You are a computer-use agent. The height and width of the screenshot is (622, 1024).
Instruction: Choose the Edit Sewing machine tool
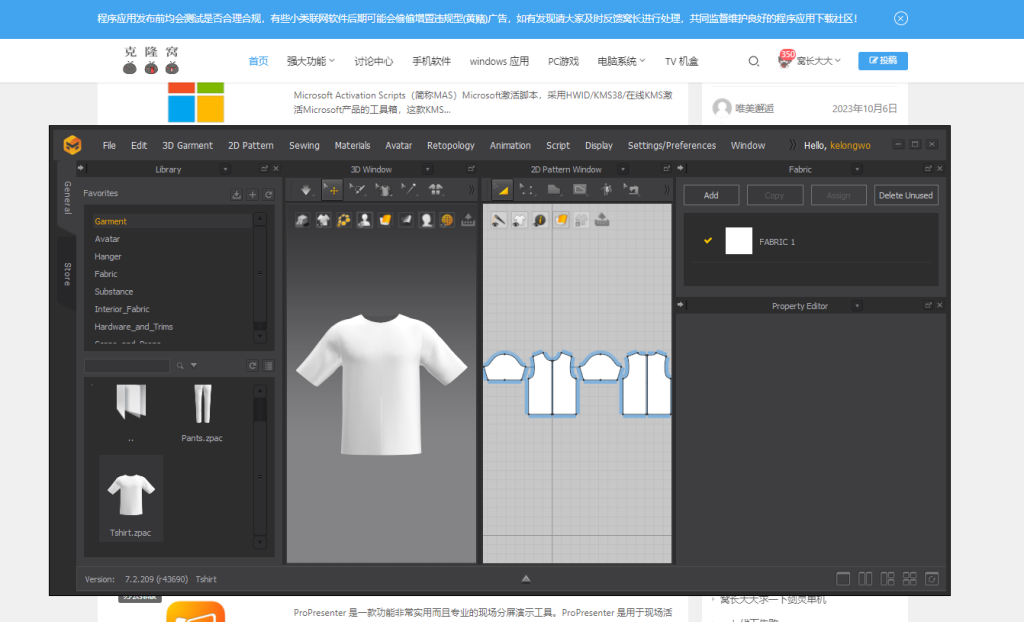click(x=631, y=190)
